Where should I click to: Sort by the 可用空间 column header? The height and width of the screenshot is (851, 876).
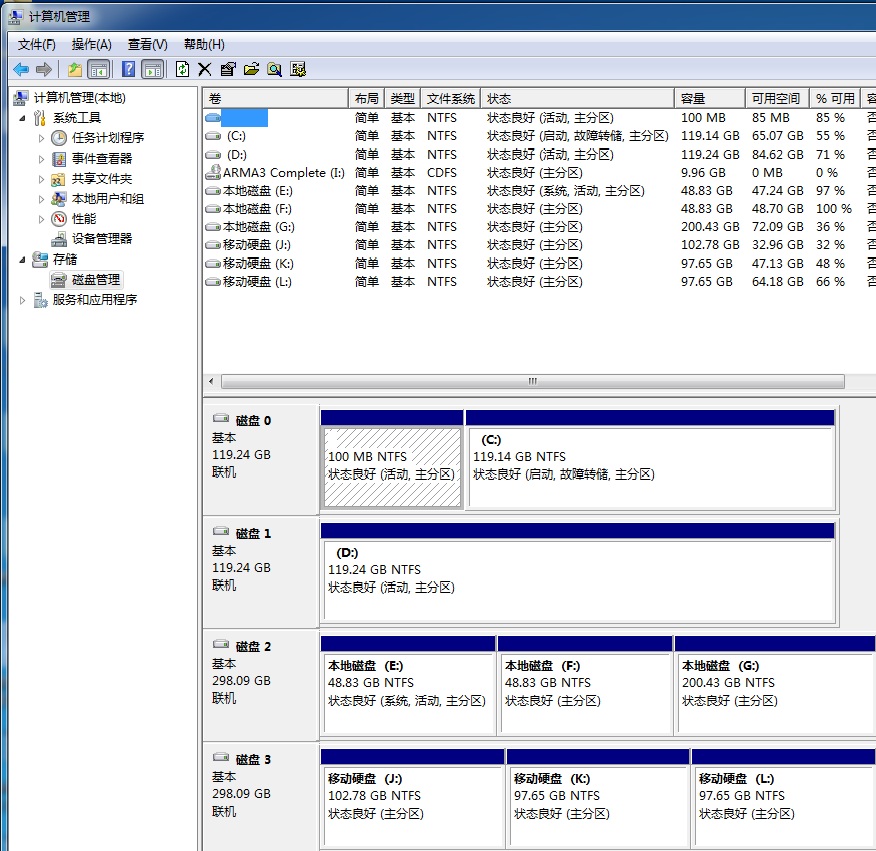(778, 98)
